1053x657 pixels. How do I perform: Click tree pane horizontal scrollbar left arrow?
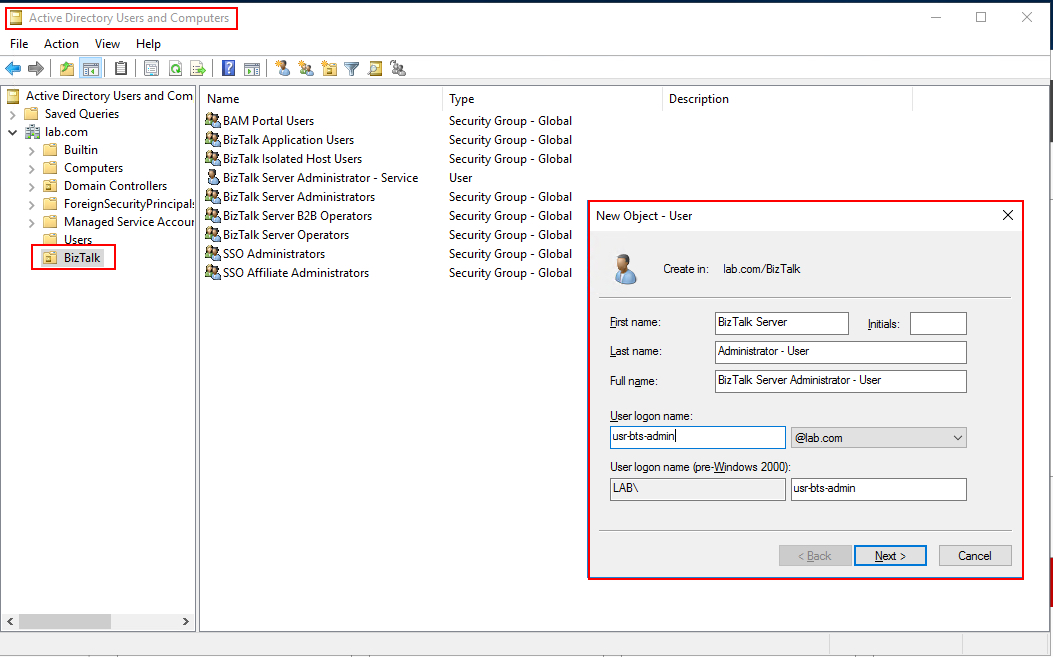[x=10, y=621]
